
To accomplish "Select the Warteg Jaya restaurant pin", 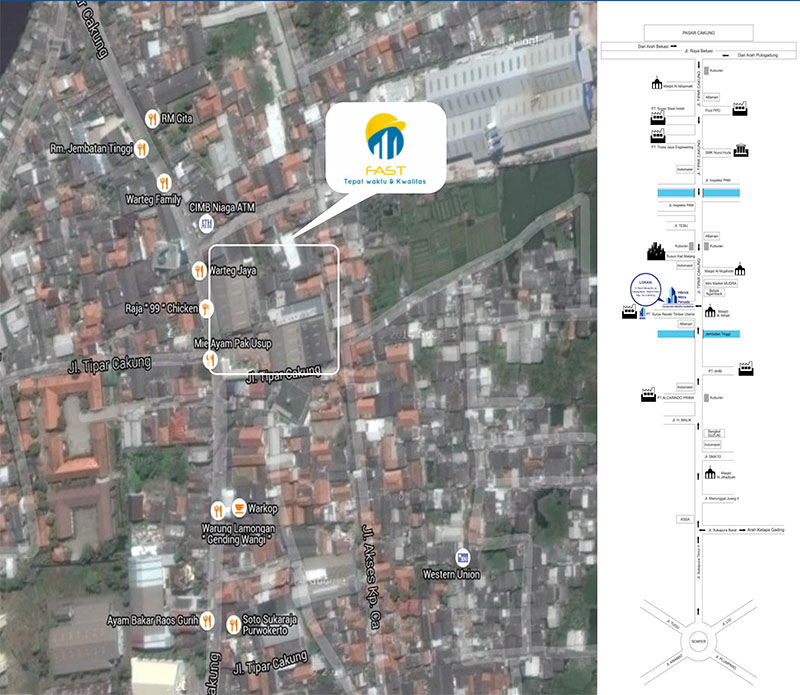I will click(x=199, y=270).
